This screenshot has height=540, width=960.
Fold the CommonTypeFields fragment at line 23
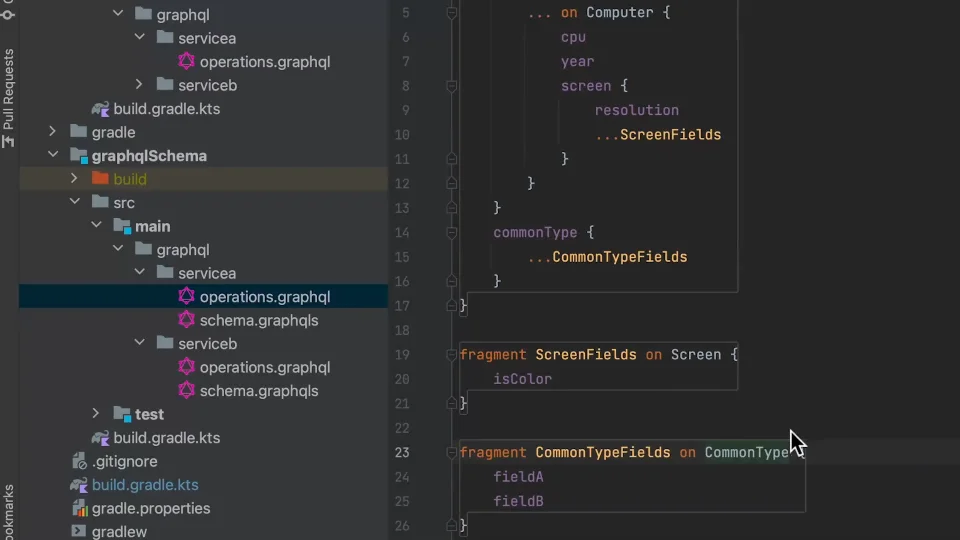[452, 453]
